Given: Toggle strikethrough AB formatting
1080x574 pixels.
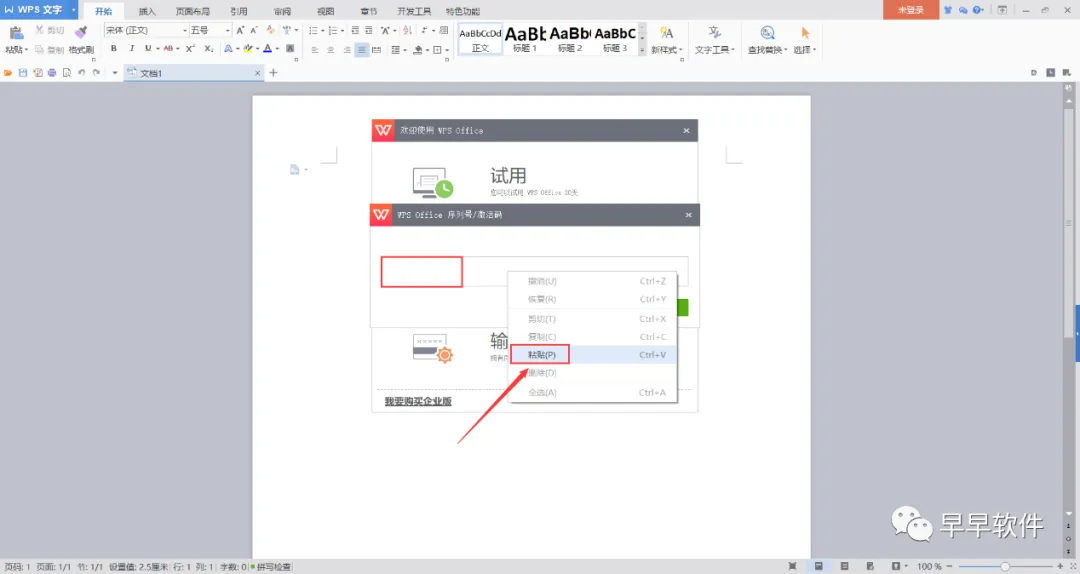Looking at the screenshot, I should click(168, 49).
